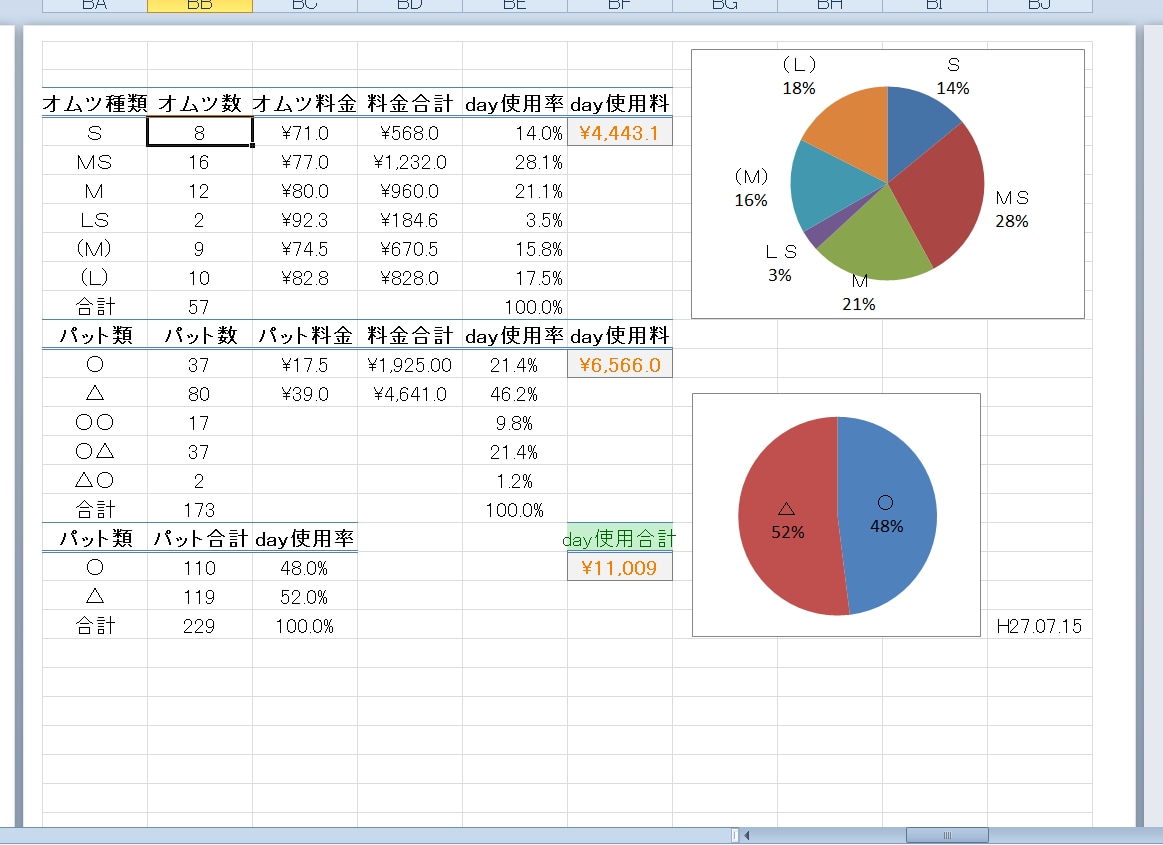The image size is (1163, 845).
Task: Select the 3.5% usage rate cell
Action: (515, 220)
